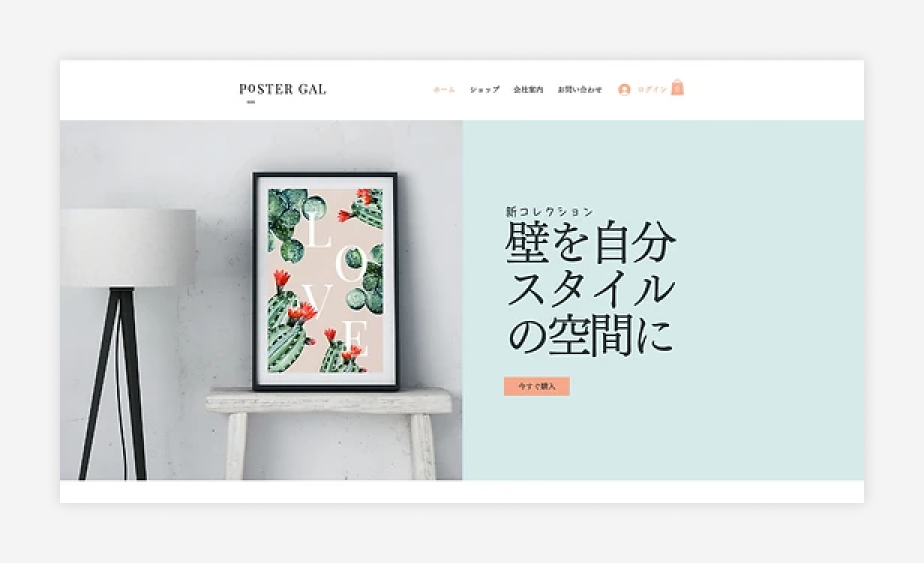Click the ログイン login link
Image resolution: width=924 pixels, height=563 pixels.
(652, 90)
